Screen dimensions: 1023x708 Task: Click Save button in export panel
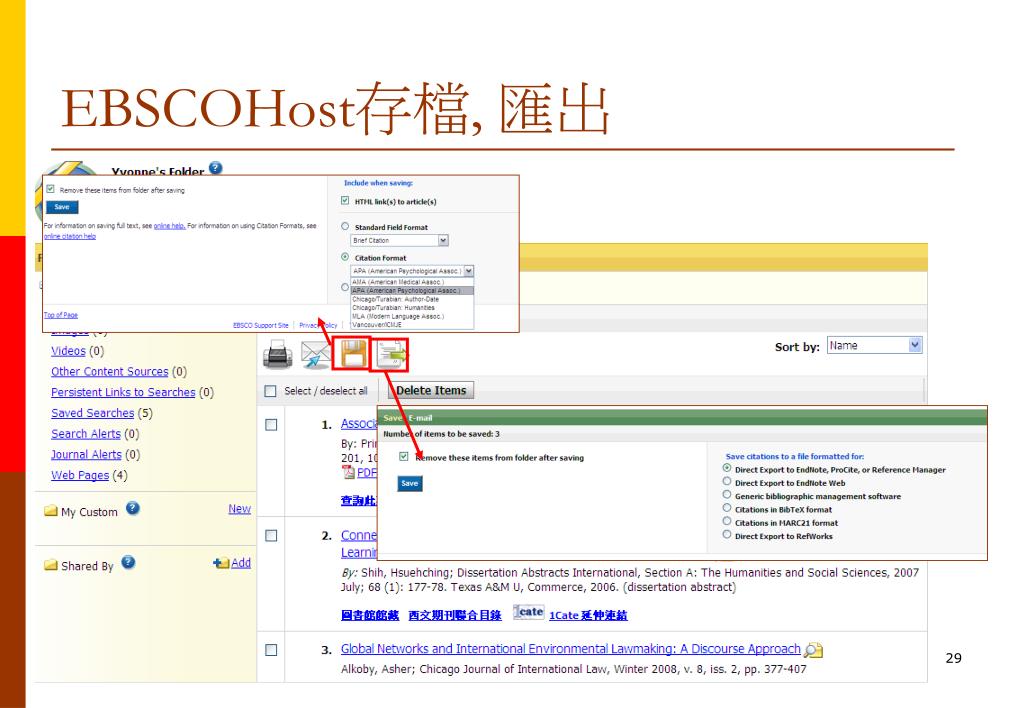[x=410, y=484]
